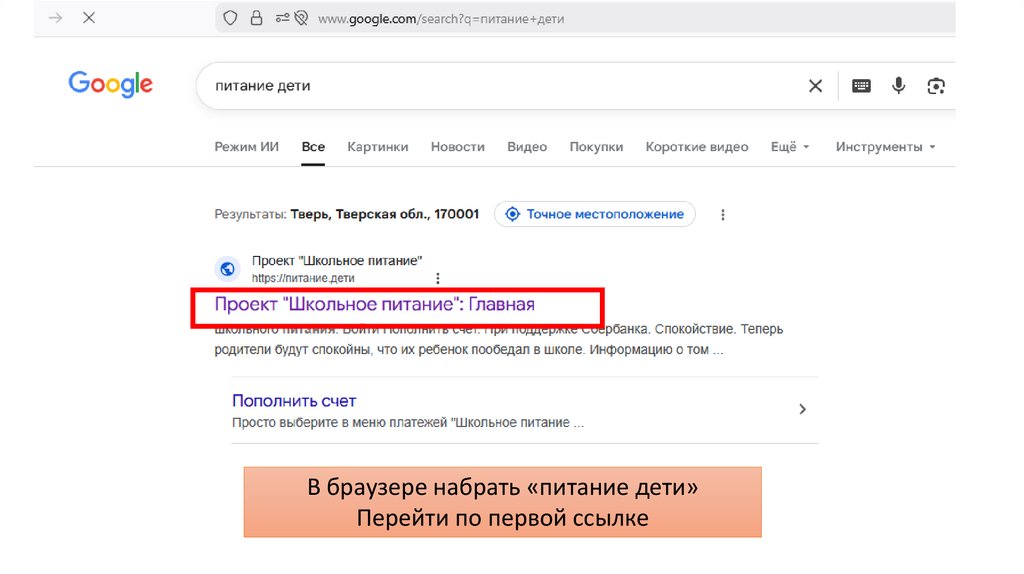This screenshot has width=1024, height=574.
Task: Go to Google home via logo
Action: [x=110, y=84]
